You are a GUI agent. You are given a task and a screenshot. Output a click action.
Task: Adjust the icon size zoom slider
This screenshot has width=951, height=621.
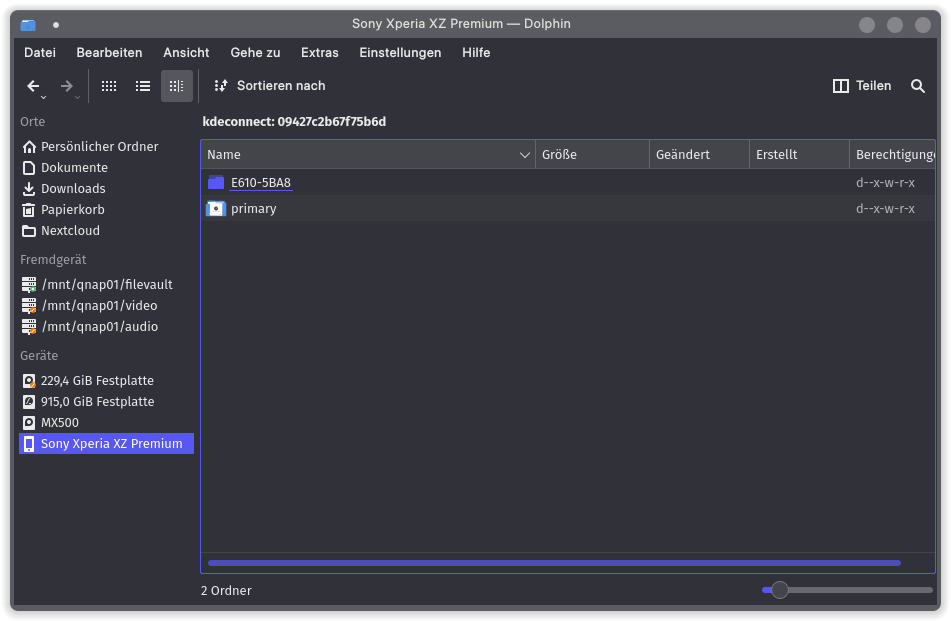click(779, 590)
